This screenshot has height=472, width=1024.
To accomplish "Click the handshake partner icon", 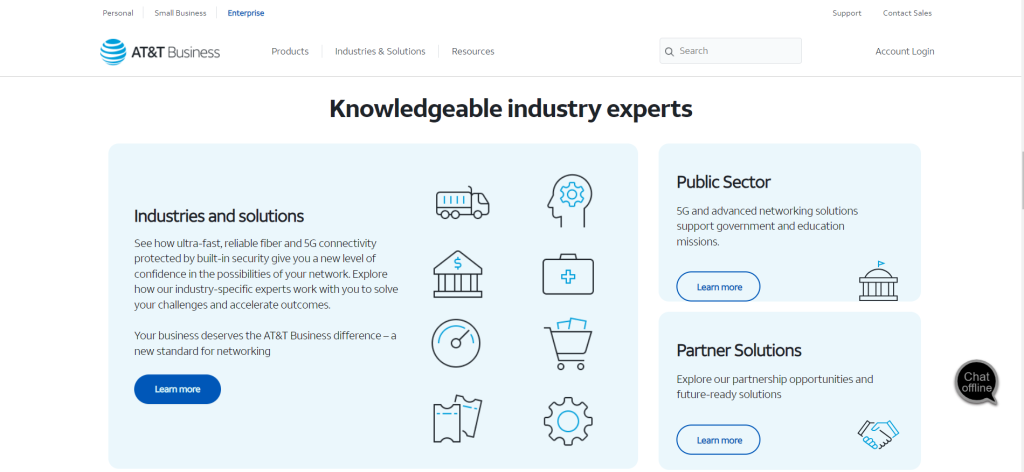I will coord(878,433).
